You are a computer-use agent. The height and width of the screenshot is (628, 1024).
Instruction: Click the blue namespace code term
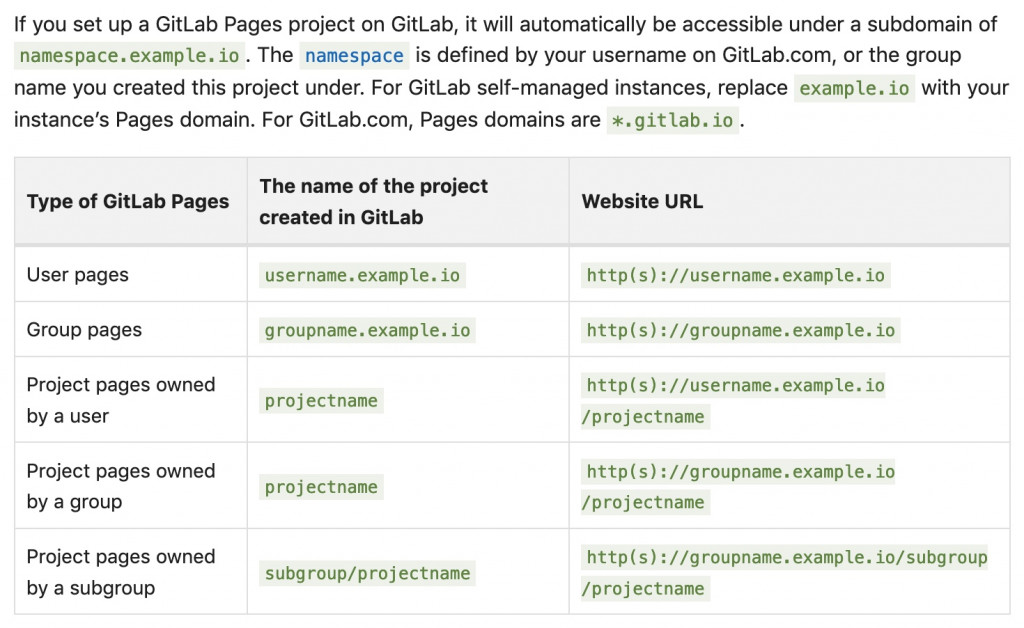[x=354, y=56]
